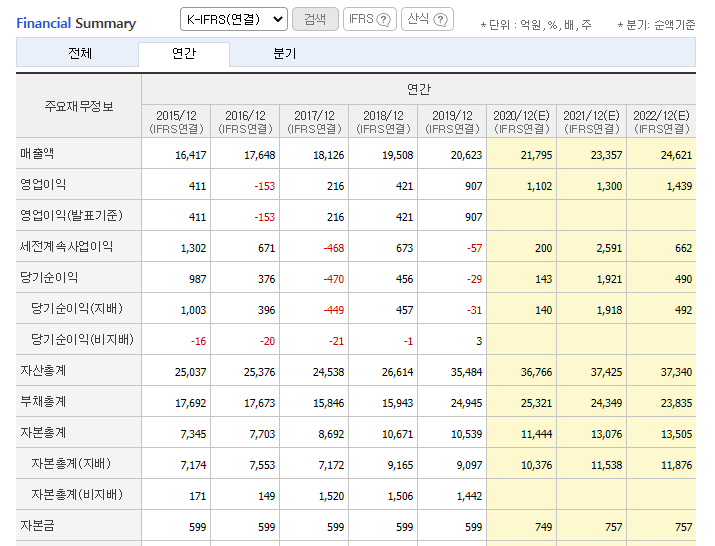Screen dimensions: 715x546
Task: Select the 2019/12 column header
Action: pyautogui.click(x=452, y=121)
